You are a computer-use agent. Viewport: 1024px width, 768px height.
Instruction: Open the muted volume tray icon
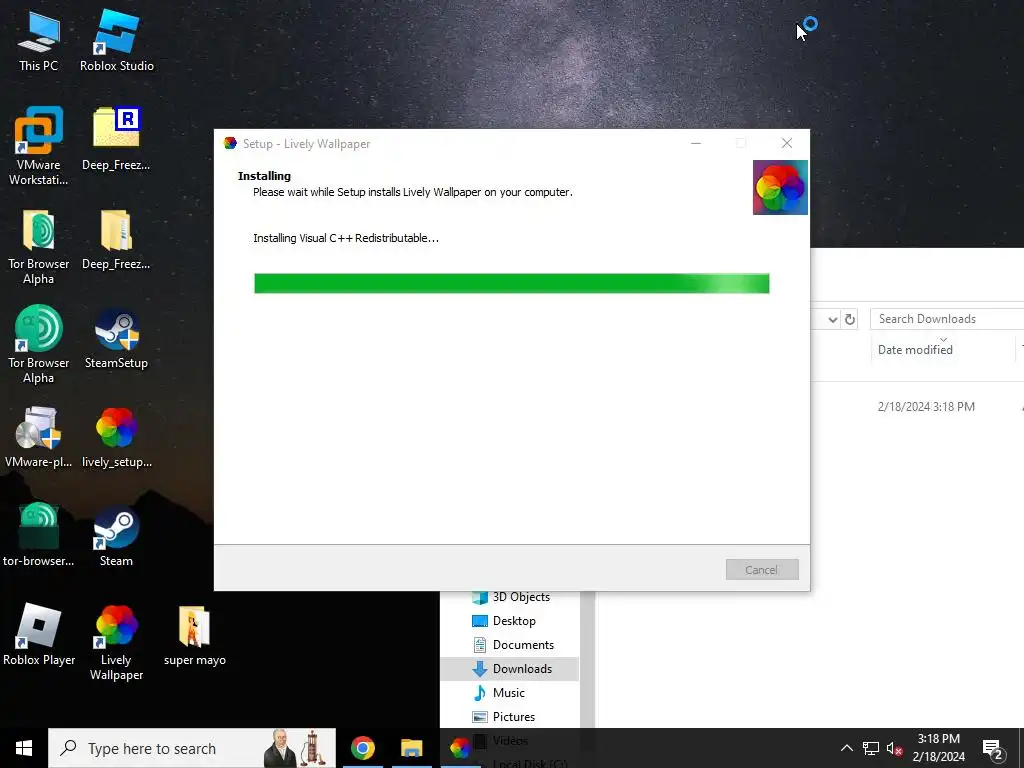point(894,748)
